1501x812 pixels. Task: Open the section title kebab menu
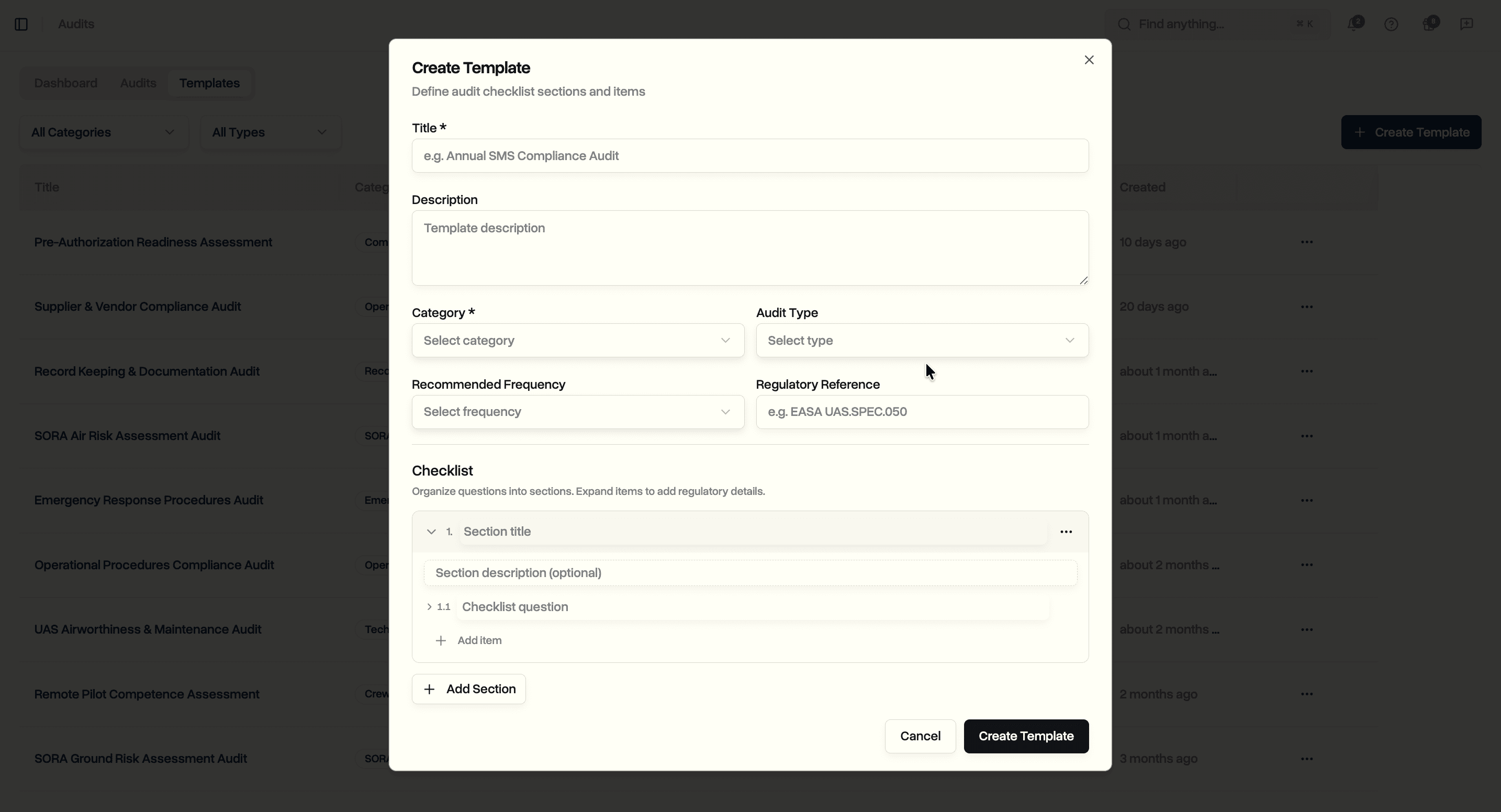click(x=1066, y=531)
